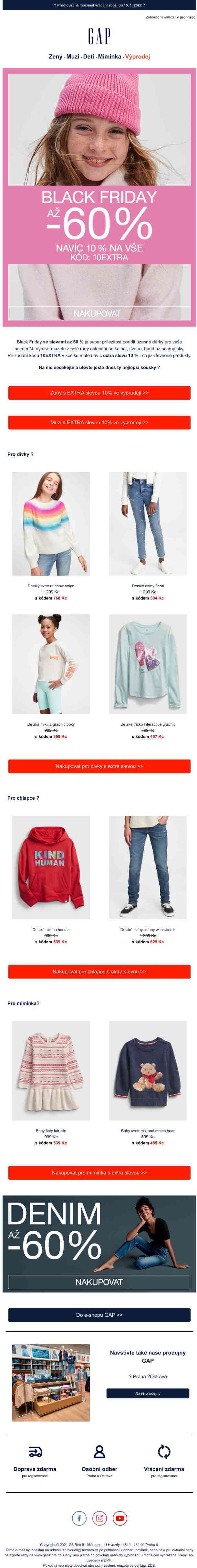The height and width of the screenshot is (1568, 197).
Task: Click the GAP logo at top
Action: [x=99, y=36]
